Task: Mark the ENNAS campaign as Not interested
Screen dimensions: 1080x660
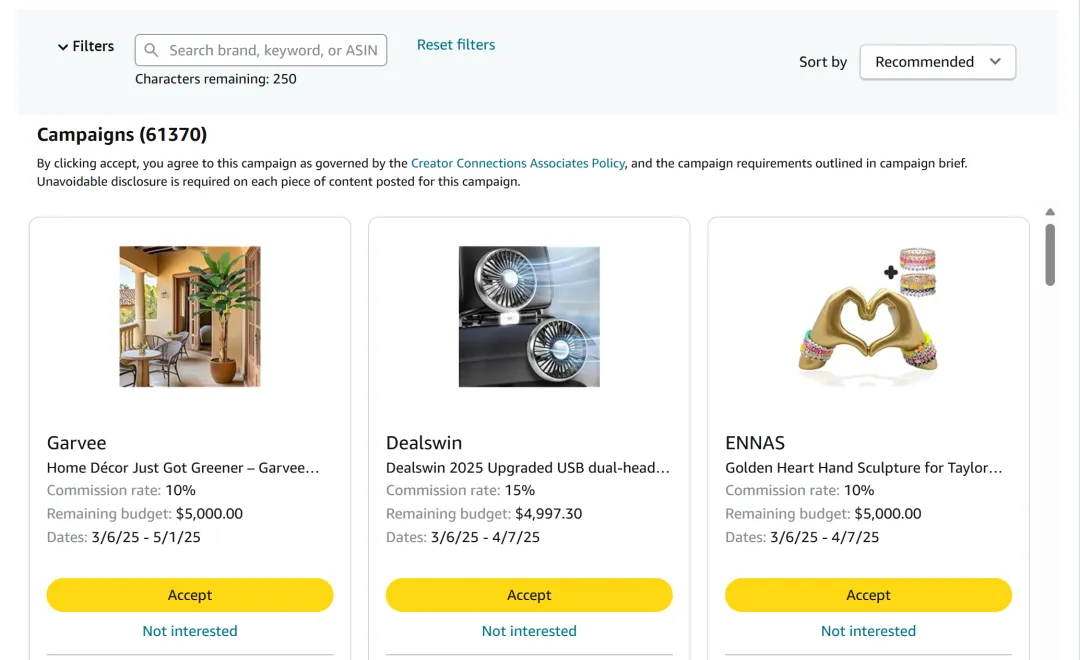Action: pos(868,631)
